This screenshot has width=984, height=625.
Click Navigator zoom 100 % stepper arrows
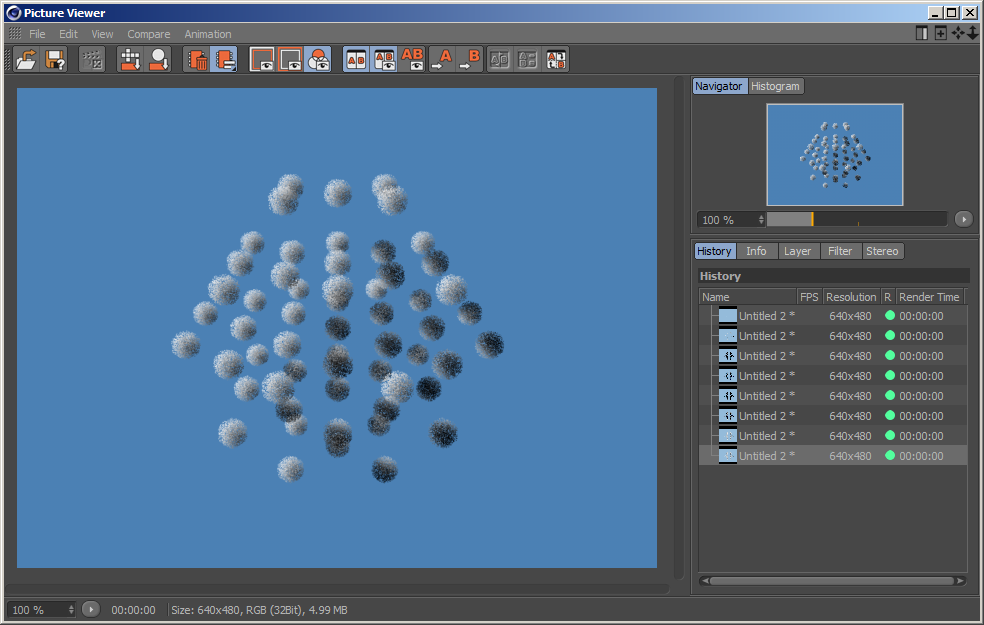tap(761, 219)
